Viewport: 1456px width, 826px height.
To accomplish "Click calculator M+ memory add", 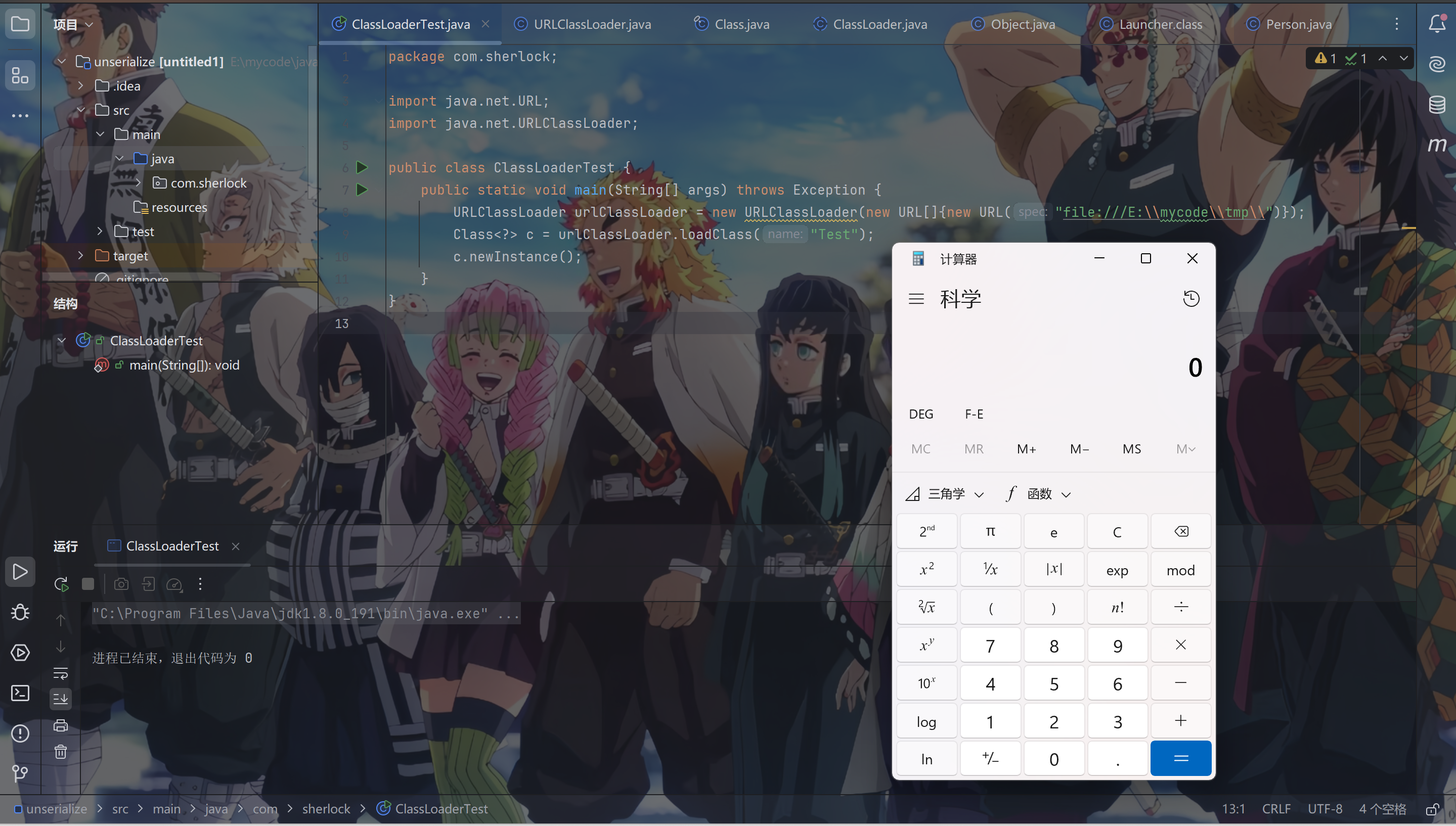I will [1027, 449].
